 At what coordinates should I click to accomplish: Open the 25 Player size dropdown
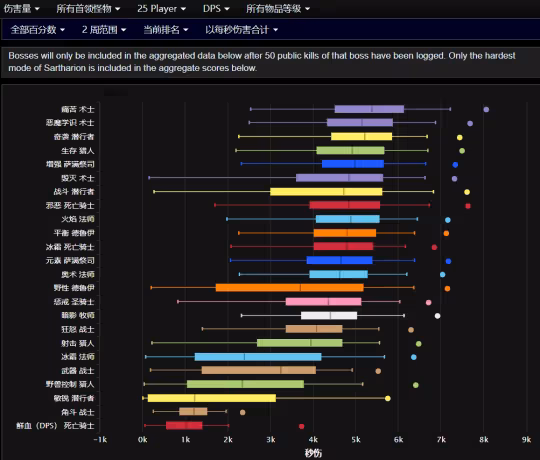click(x=161, y=9)
